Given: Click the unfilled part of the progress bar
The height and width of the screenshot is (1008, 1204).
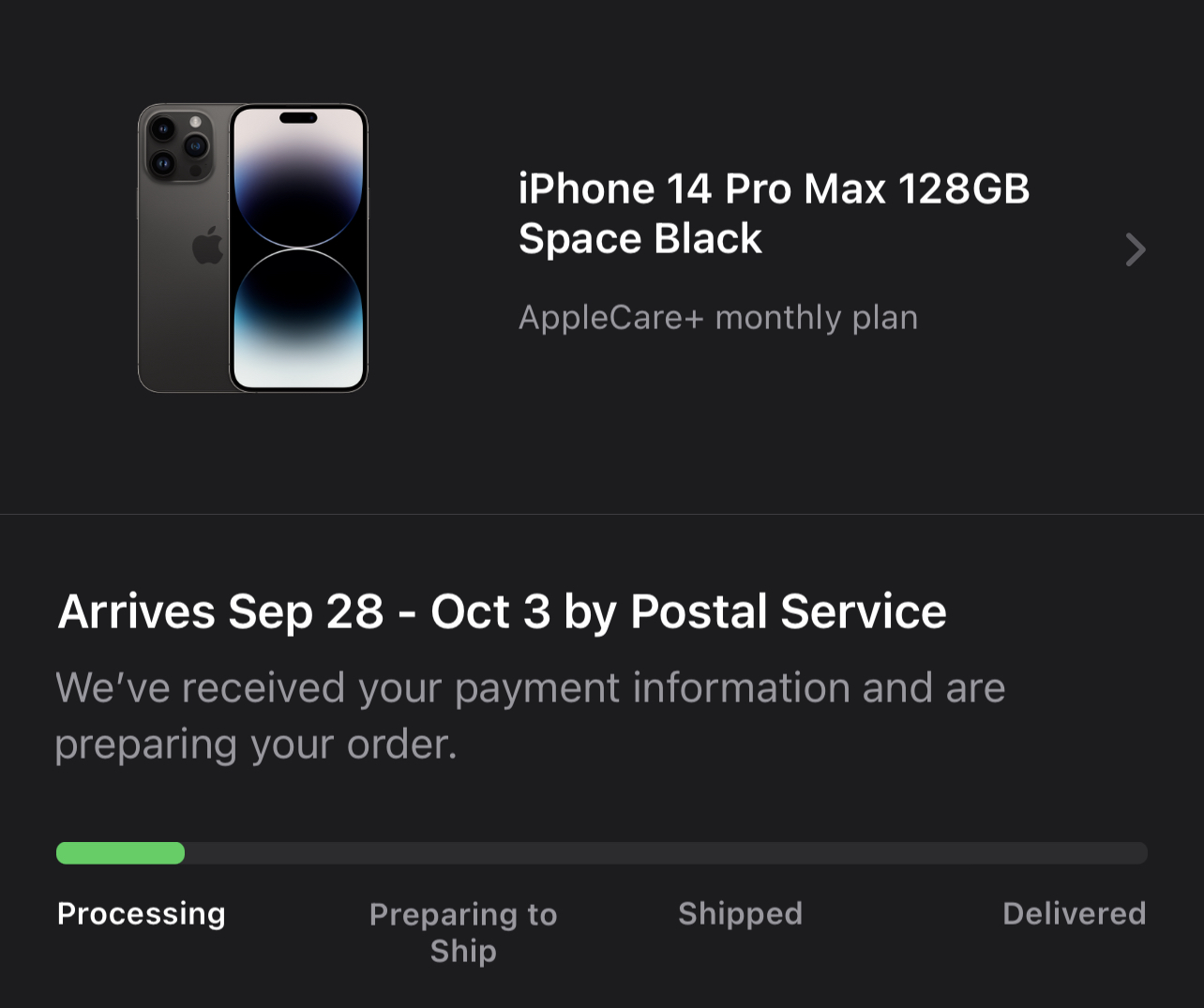Looking at the screenshot, I should point(666,853).
